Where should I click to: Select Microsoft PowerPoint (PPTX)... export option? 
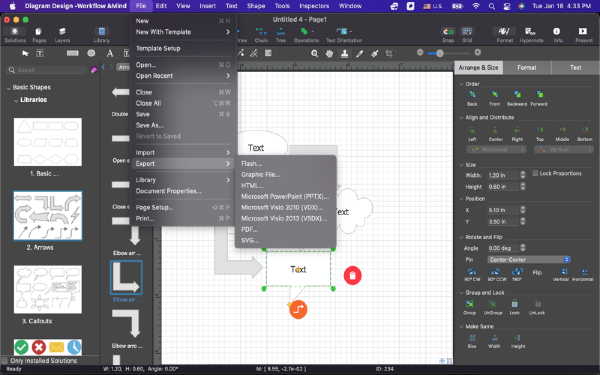click(285, 197)
